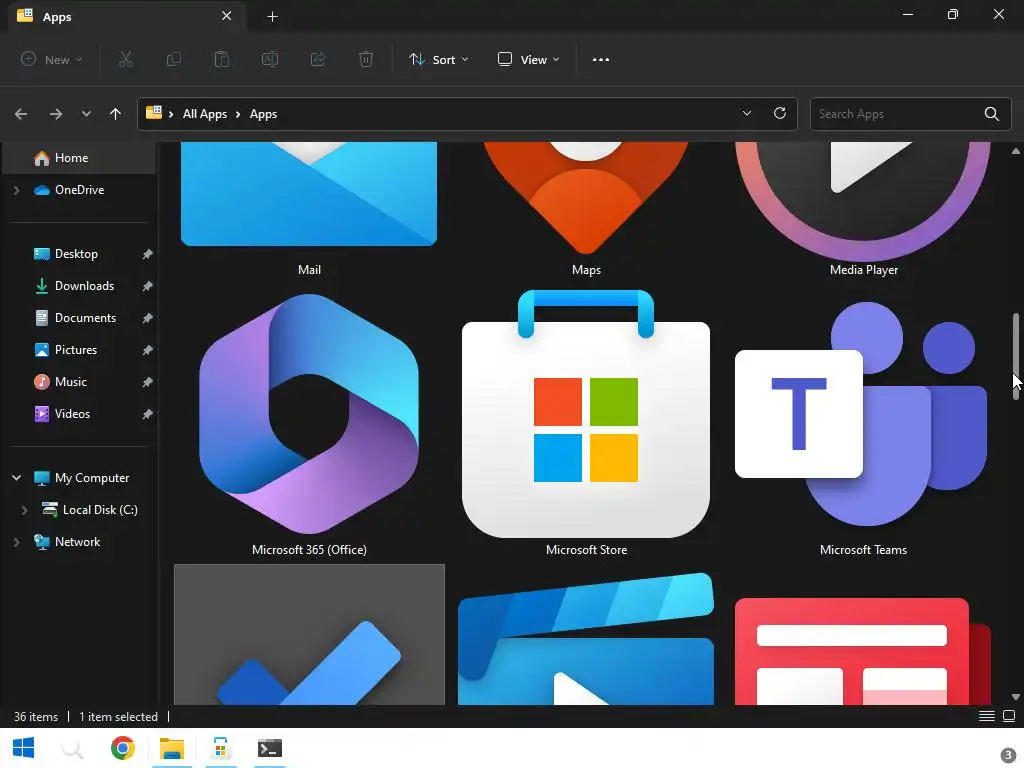Select the clapperboard Movies & TV app icon

click(x=586, y=639)
